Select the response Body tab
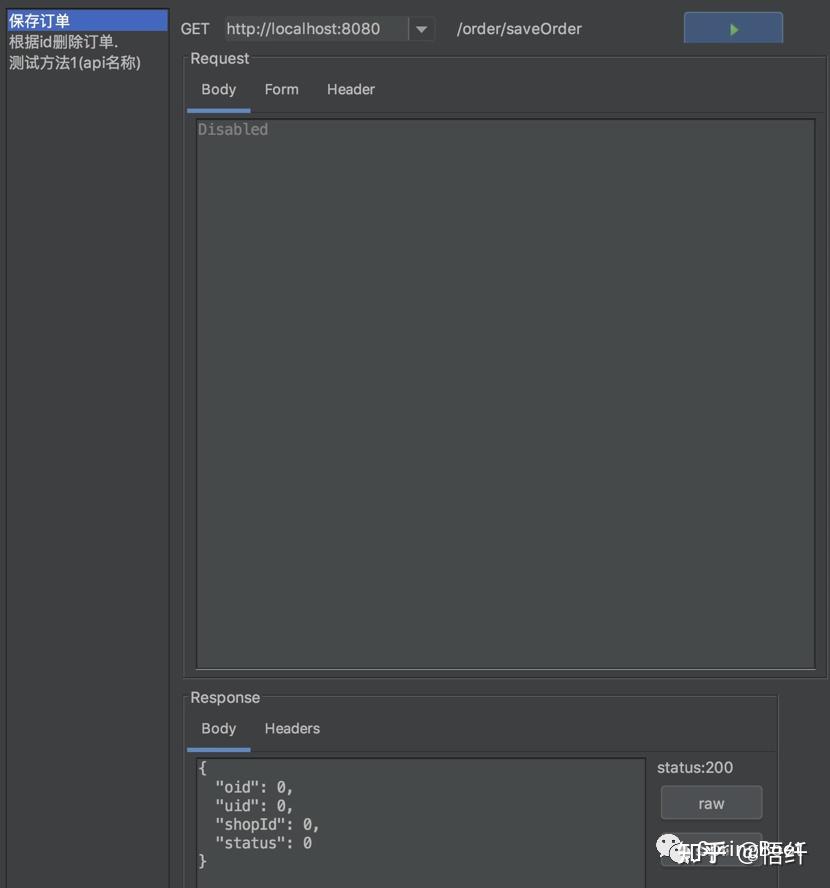The image size is (830, 888). 218,728
